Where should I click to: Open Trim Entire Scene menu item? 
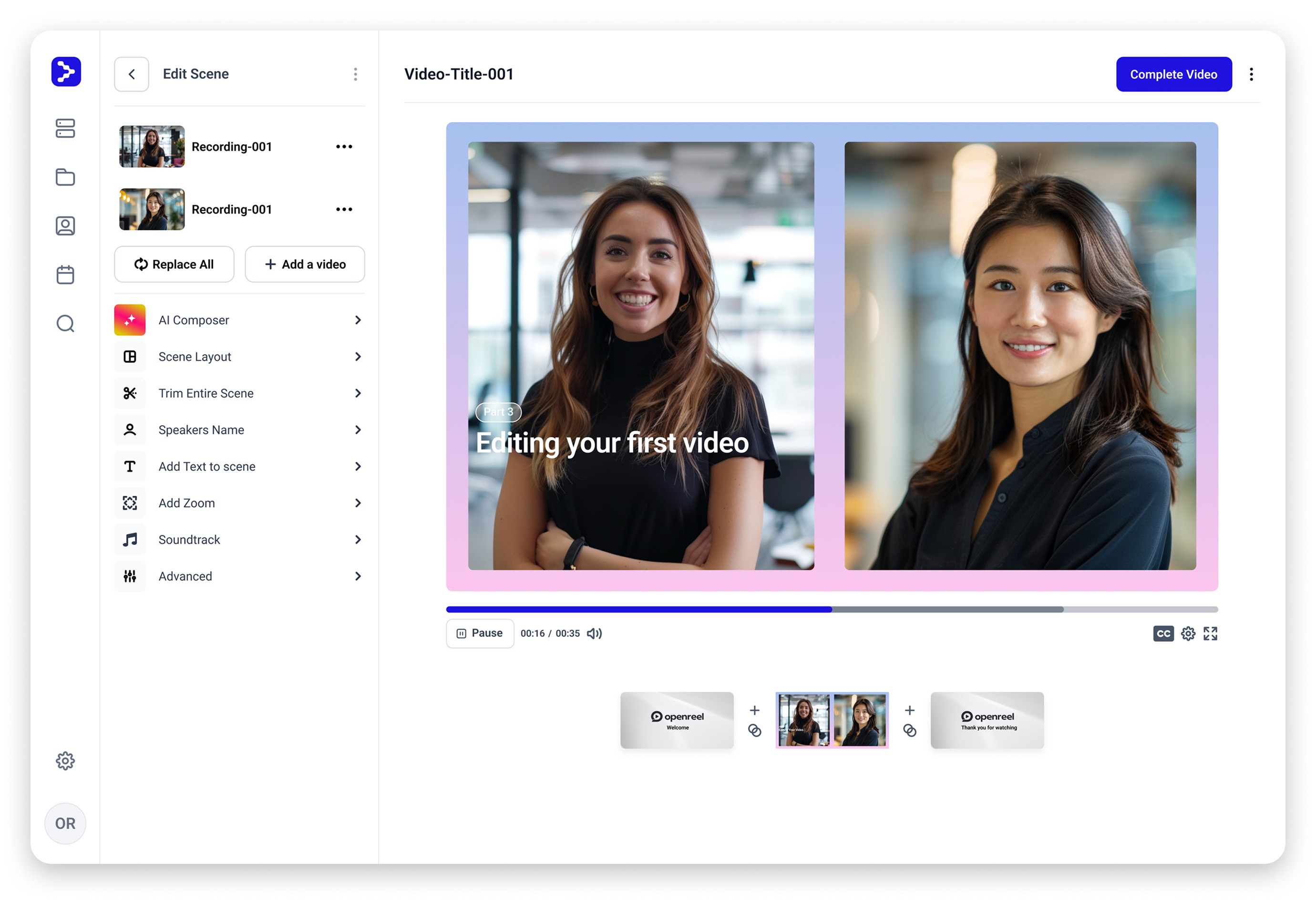239,393
